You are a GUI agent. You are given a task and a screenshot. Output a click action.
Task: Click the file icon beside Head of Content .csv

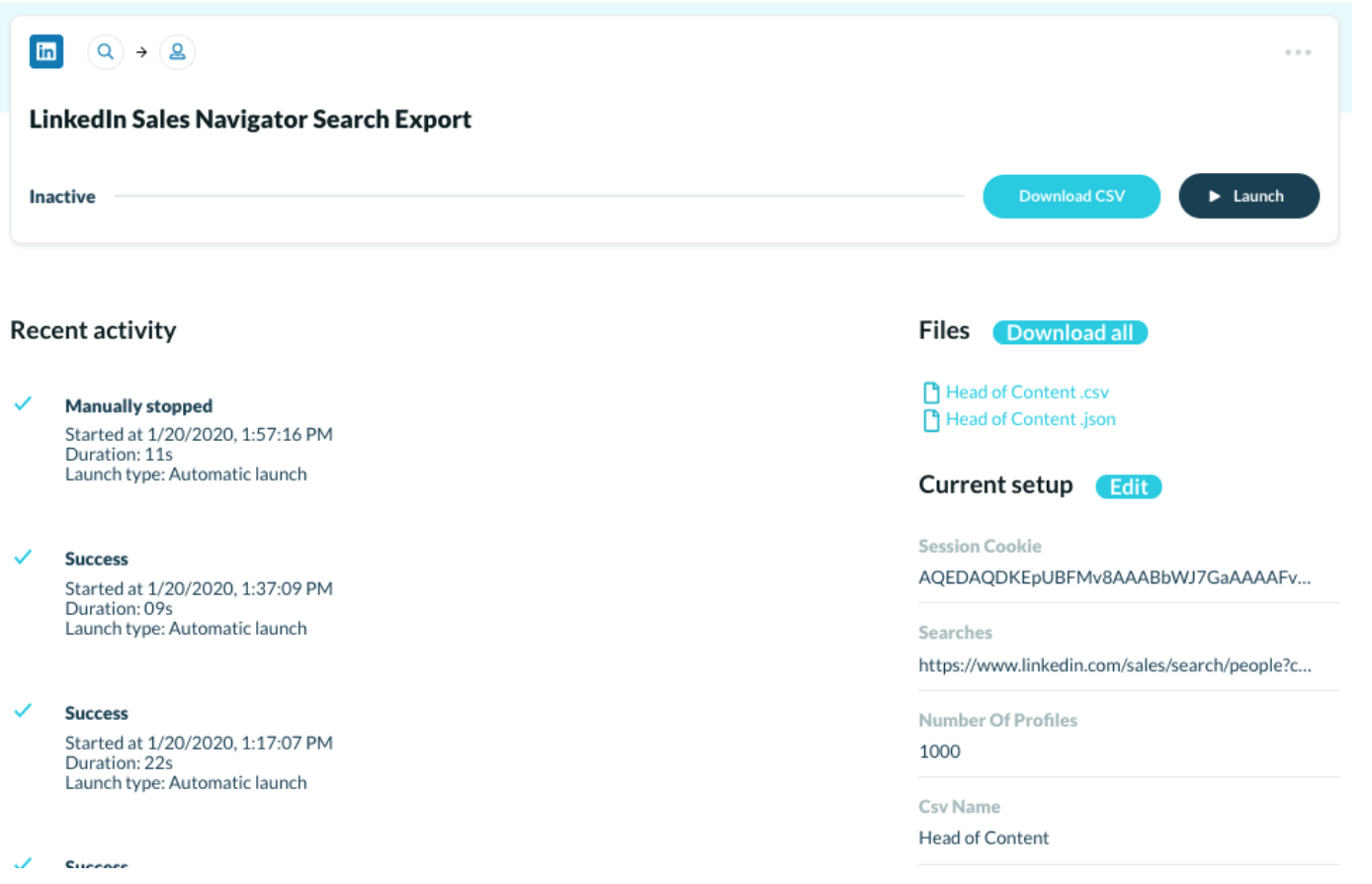[x=931, y=393]
